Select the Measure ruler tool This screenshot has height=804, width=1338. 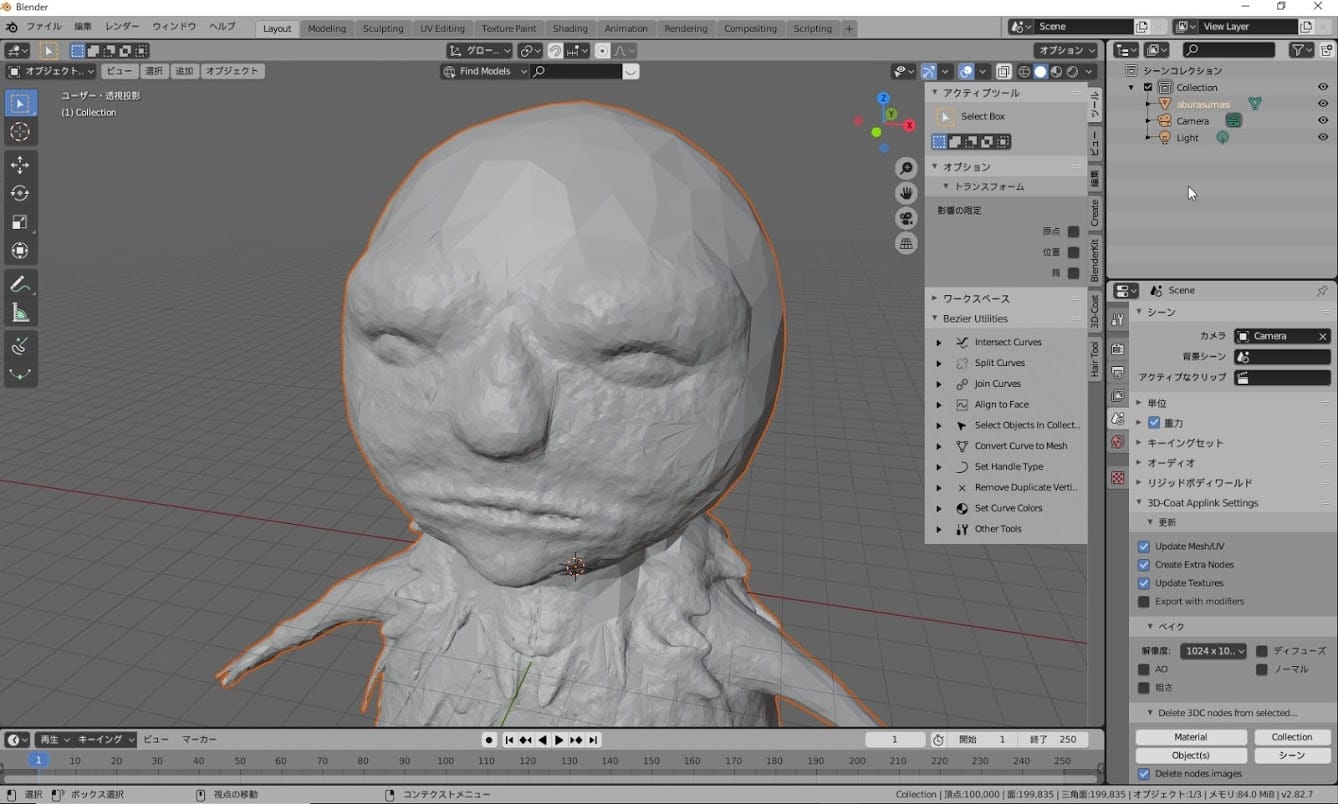[20, 314]
